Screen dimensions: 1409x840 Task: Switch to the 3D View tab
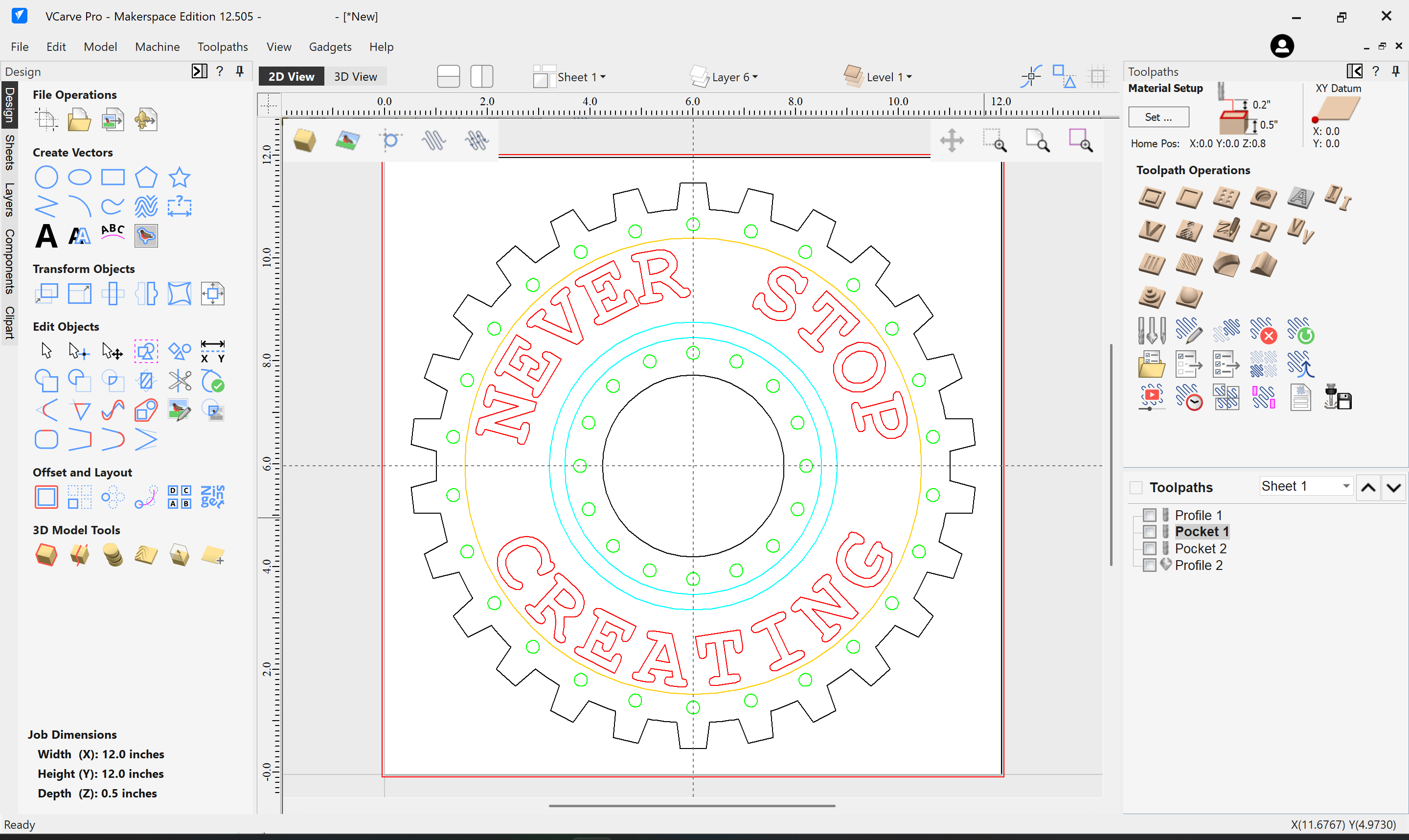(355, 76)
